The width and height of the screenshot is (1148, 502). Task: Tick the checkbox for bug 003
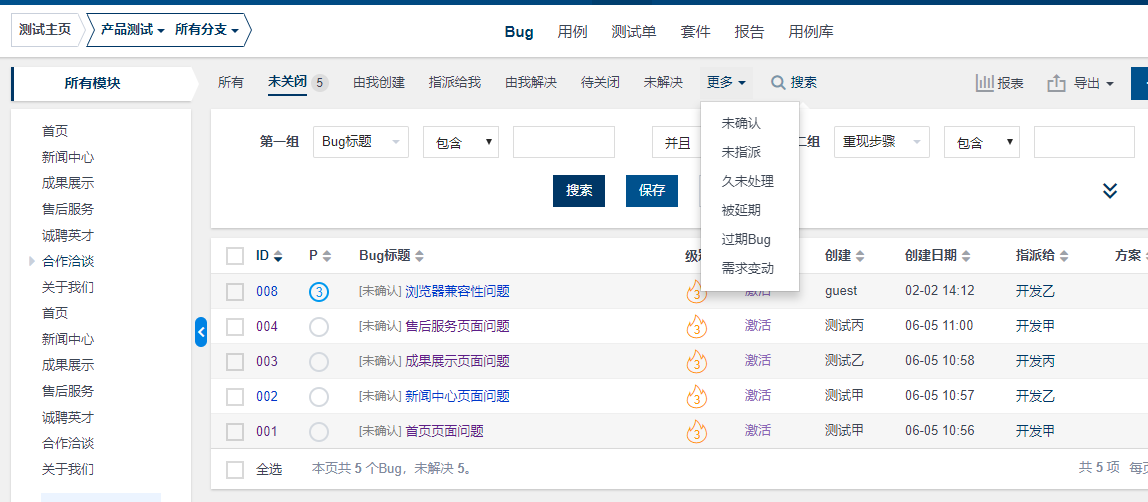point(235,361)
